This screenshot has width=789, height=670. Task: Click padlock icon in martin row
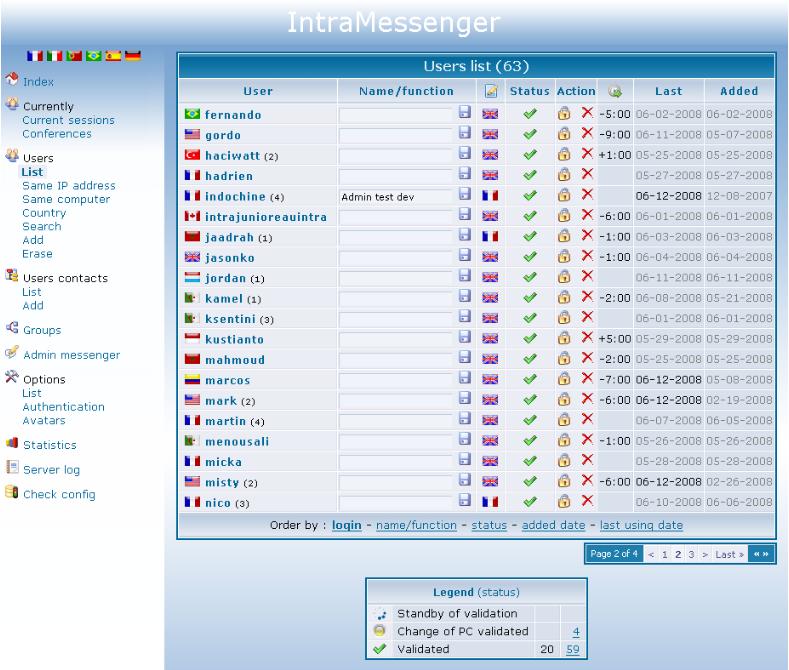(x=564, y=420)
